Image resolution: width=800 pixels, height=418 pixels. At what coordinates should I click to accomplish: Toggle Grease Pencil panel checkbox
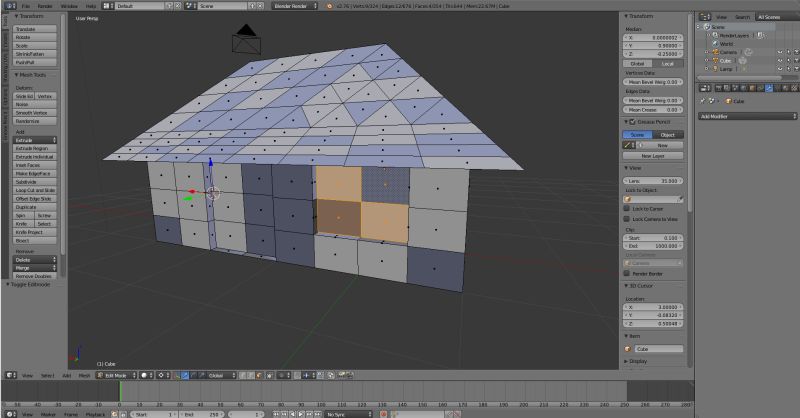pyautogui.click(x=633, y=122)
